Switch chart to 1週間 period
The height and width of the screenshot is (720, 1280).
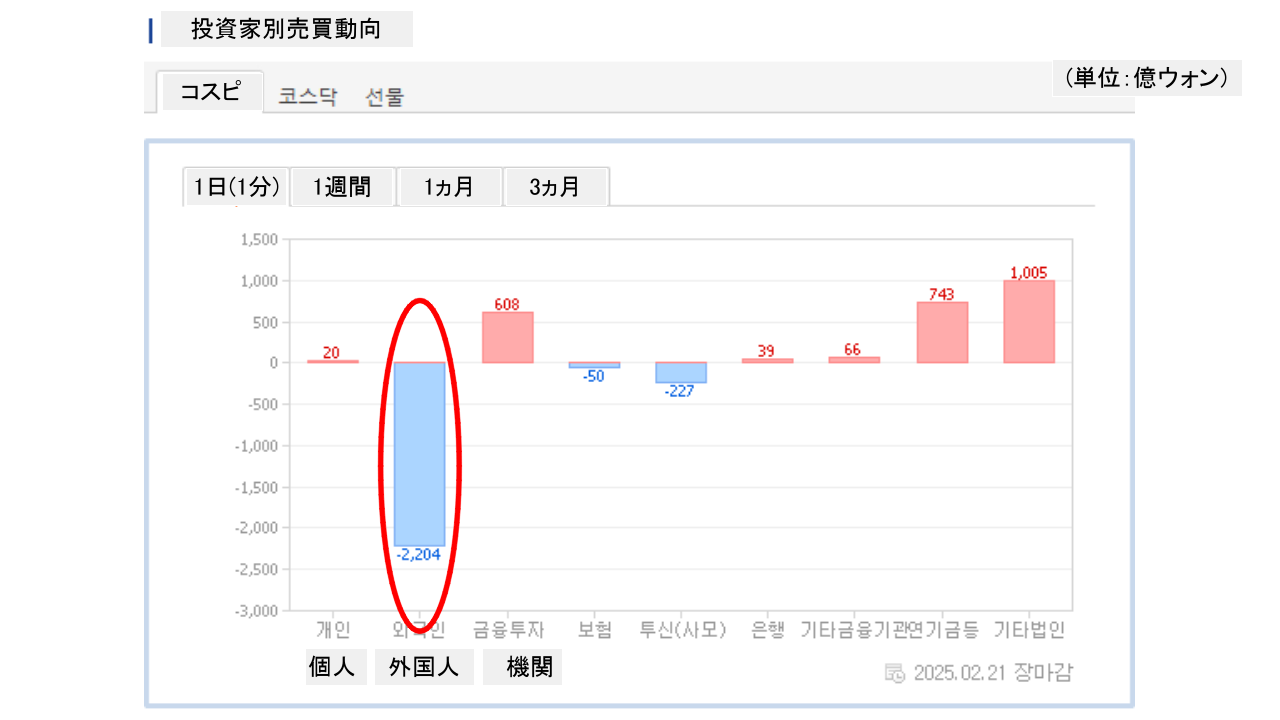click(x=343, y=187)
